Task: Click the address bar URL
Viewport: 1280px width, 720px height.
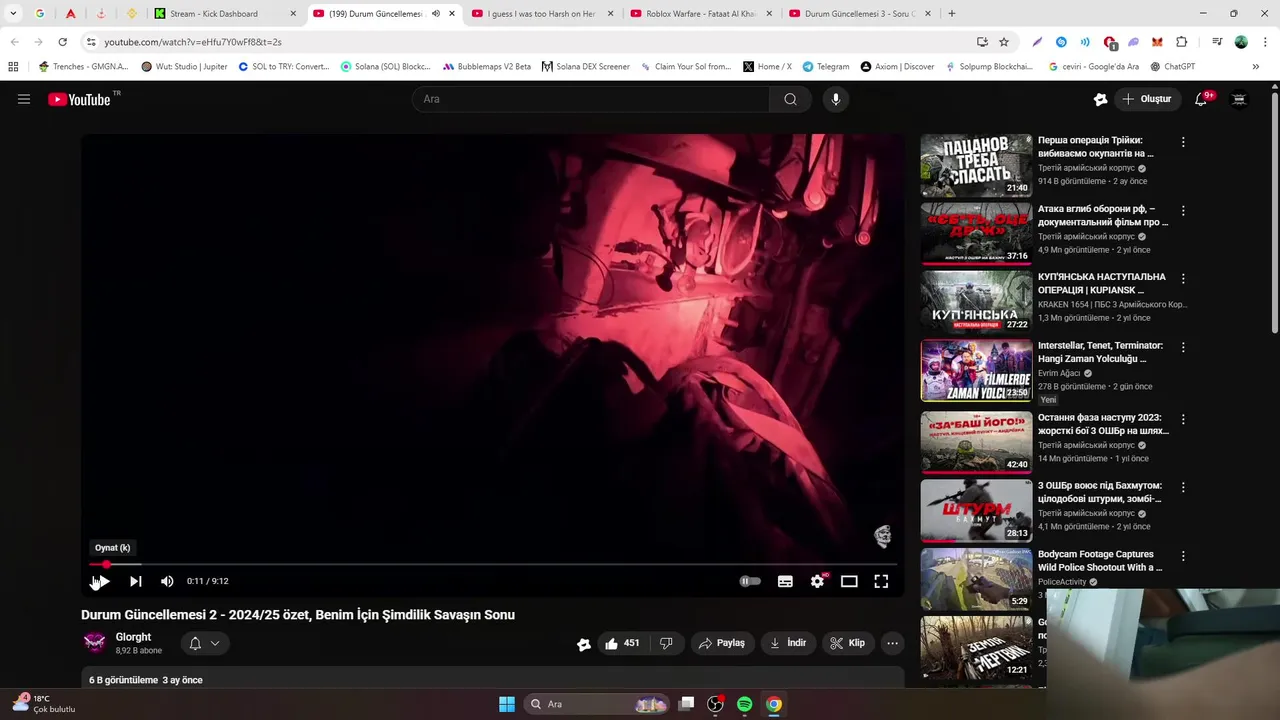Action: coord(193,42)
